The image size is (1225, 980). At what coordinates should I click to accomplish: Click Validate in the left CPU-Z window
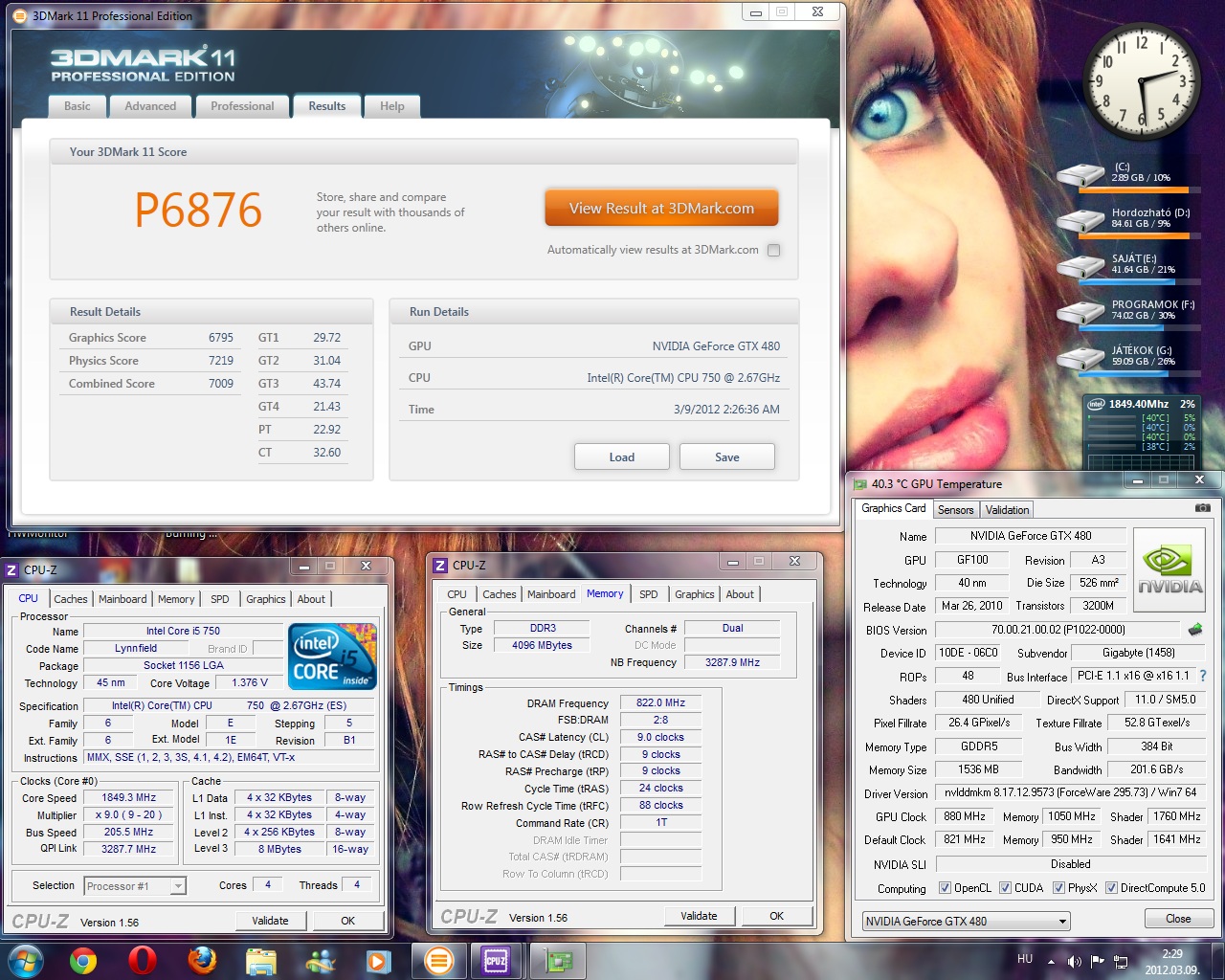(270, 921)
